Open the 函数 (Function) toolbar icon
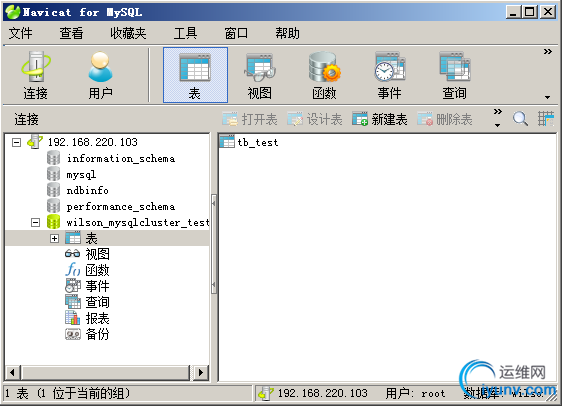This screenshot has height=406, width=562. [324, 75]
